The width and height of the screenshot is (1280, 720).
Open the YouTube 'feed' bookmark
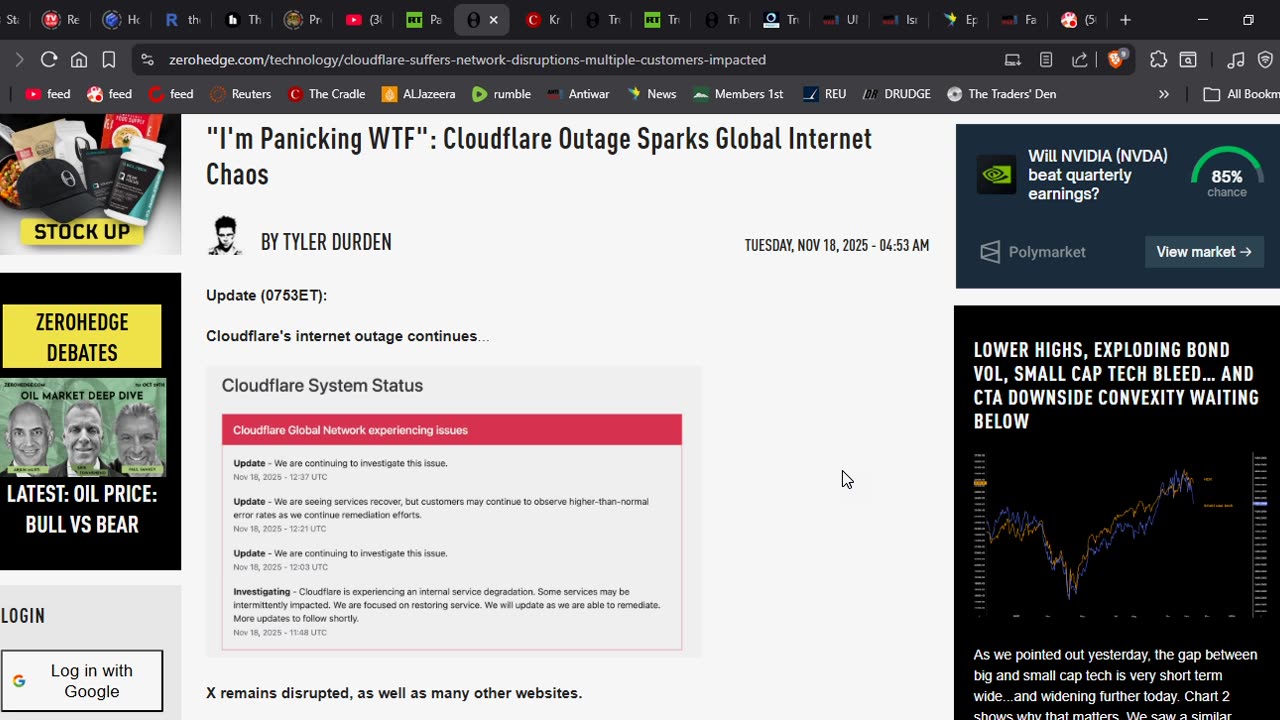pos(48,94)
